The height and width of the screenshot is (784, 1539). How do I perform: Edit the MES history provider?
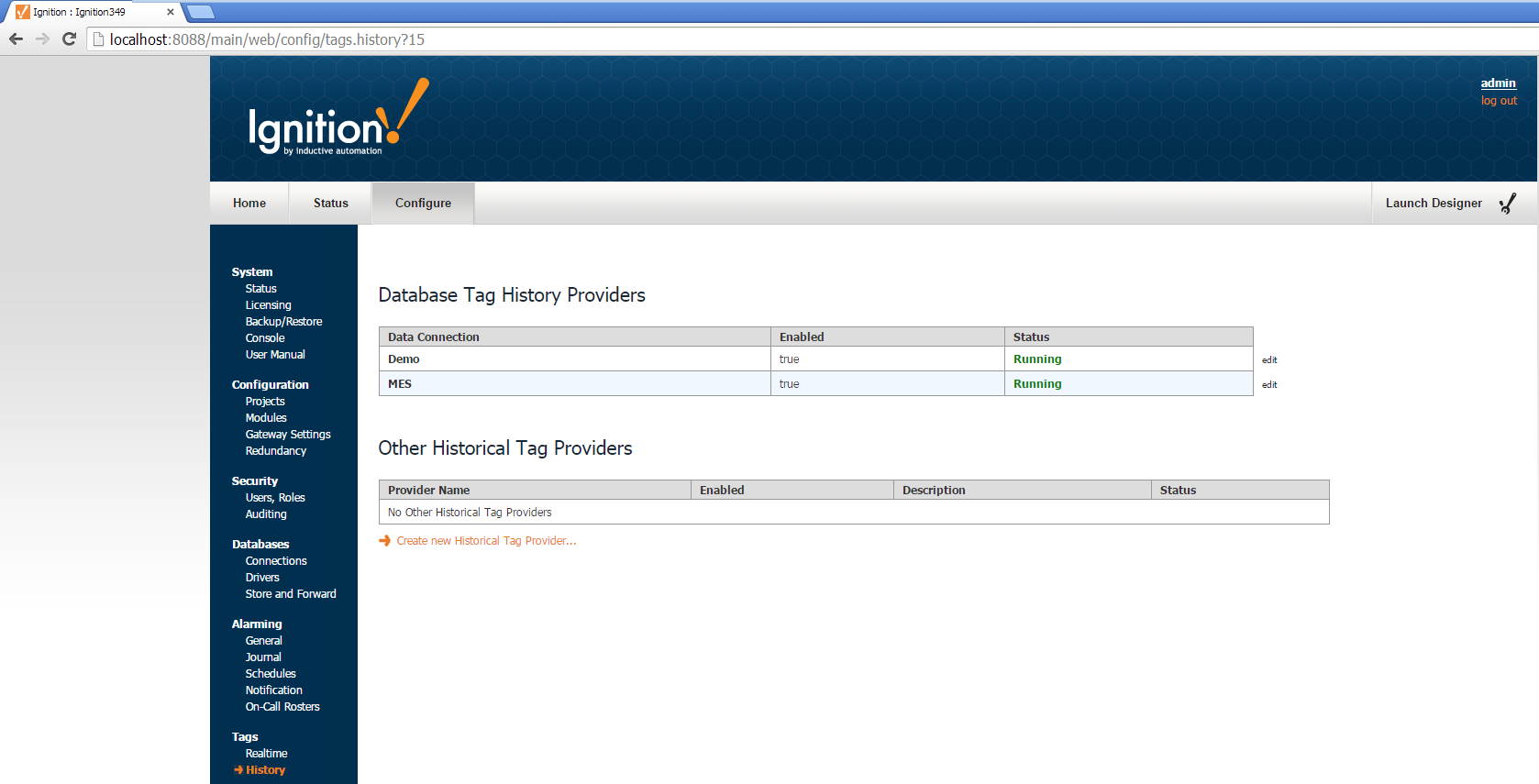(x=1269, y=385)
